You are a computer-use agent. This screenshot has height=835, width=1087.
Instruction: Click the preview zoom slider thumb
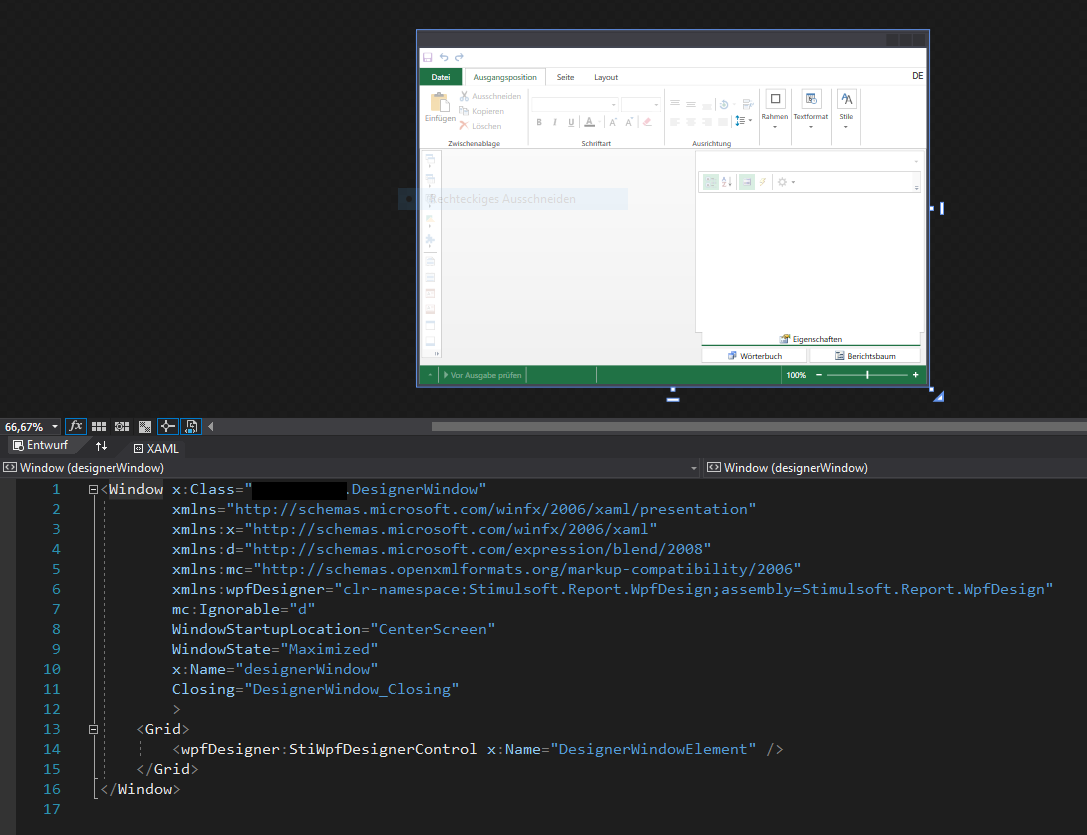coord(867,375)
